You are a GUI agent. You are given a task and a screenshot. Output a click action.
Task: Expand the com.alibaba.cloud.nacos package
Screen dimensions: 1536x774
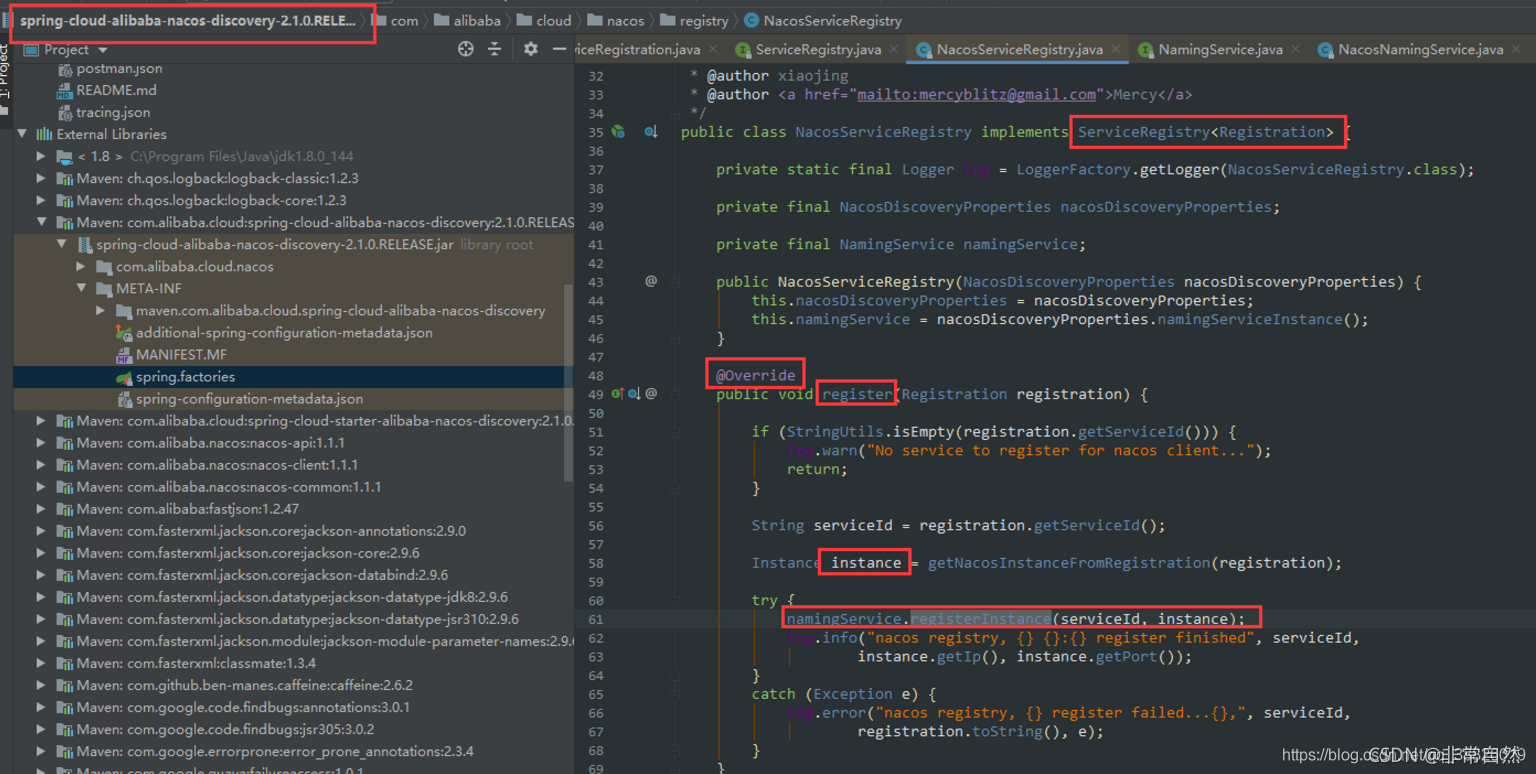pos(81,266)
